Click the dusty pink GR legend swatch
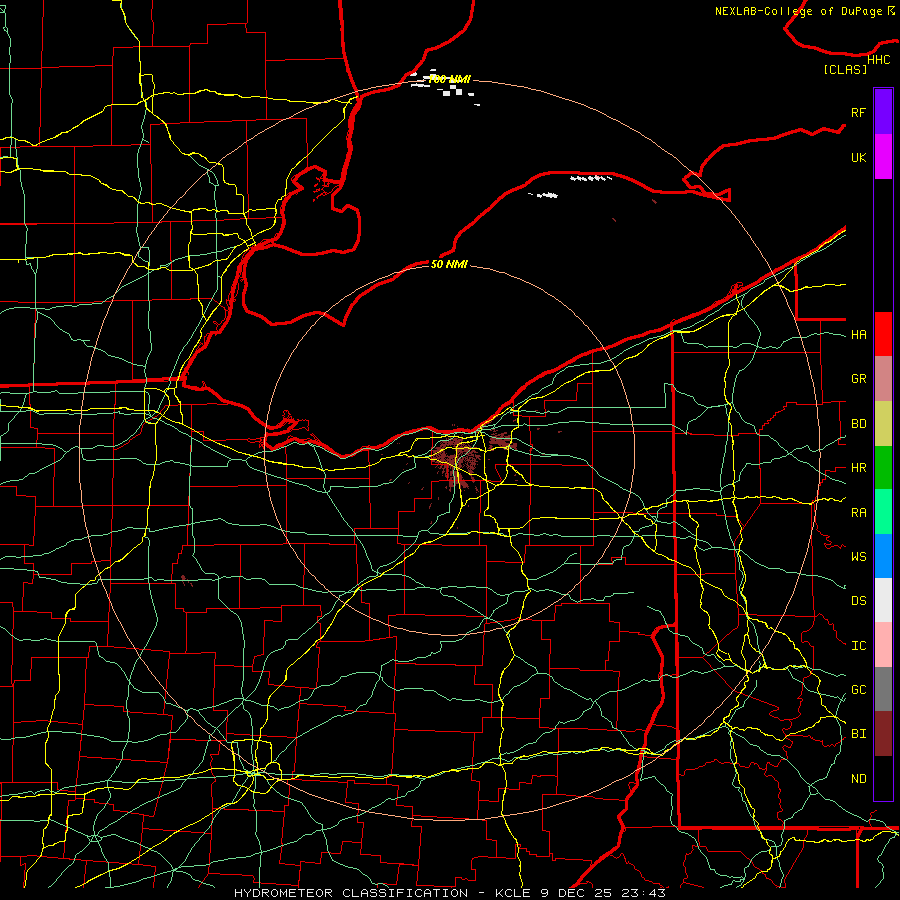900x900 pixels. click(x=883, y=379)
